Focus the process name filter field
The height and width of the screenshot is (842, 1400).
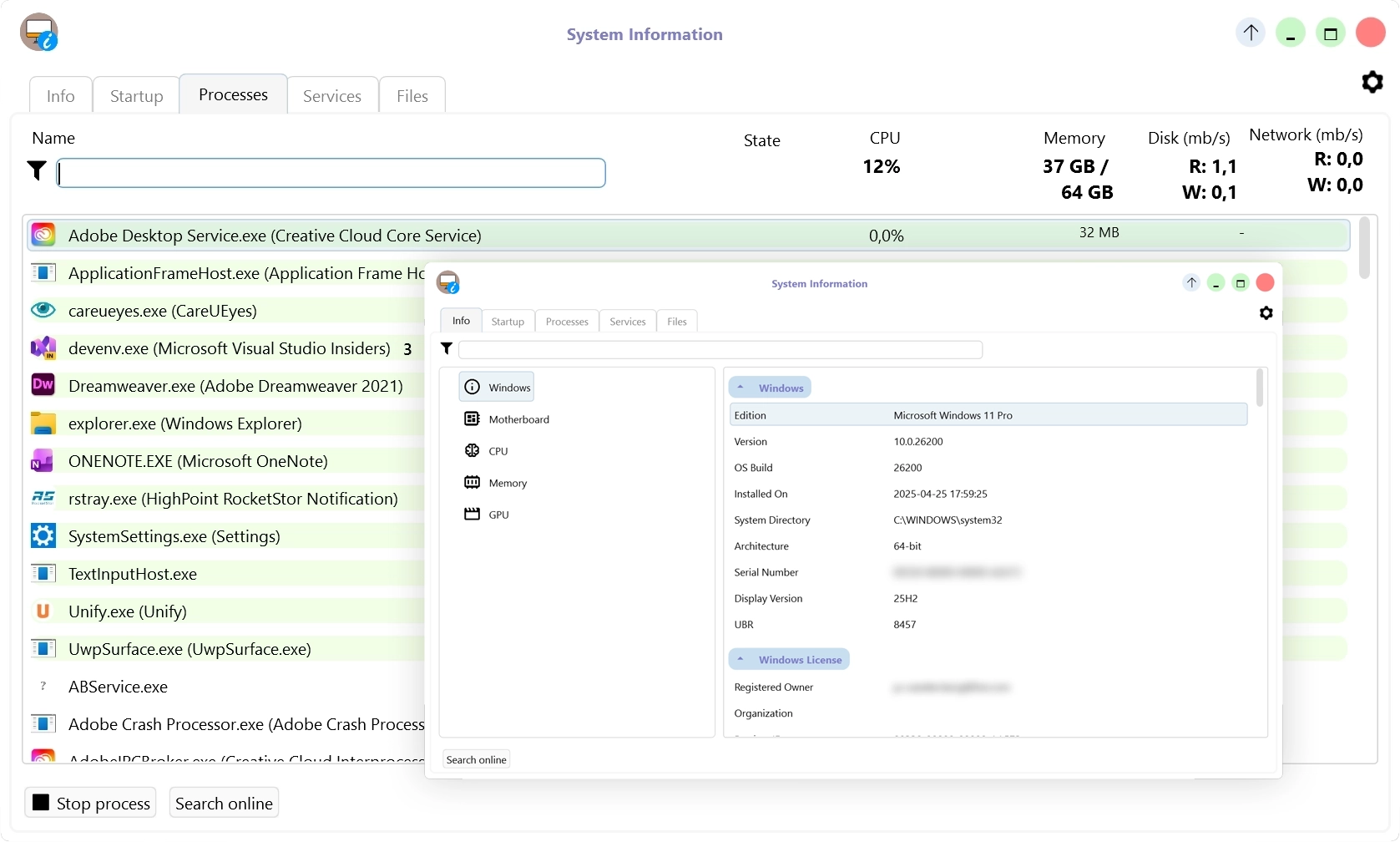click(331, 173)
